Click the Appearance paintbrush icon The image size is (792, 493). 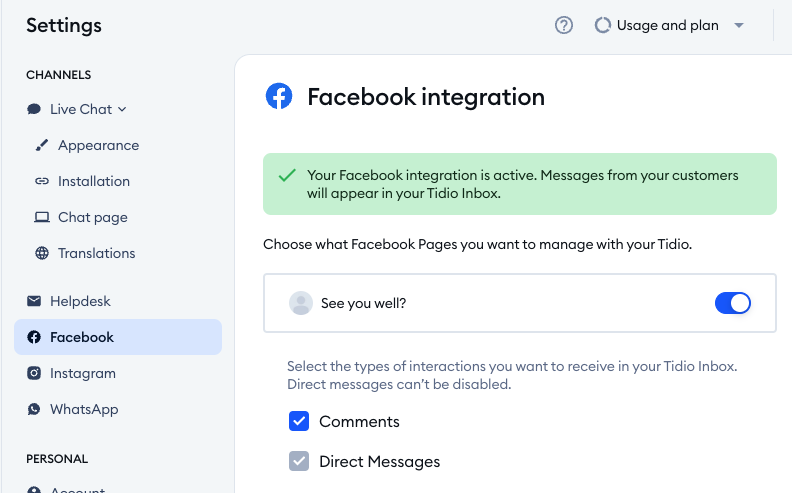[42, 145]
